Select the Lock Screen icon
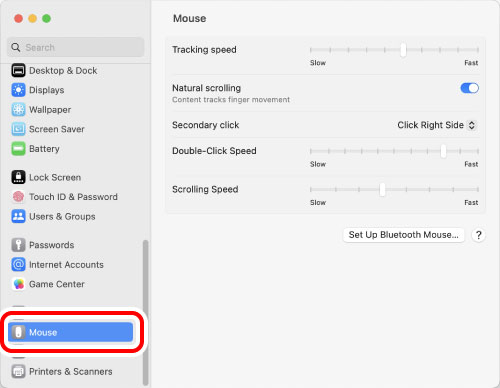 pyautogui.click(x=18, y=177)
